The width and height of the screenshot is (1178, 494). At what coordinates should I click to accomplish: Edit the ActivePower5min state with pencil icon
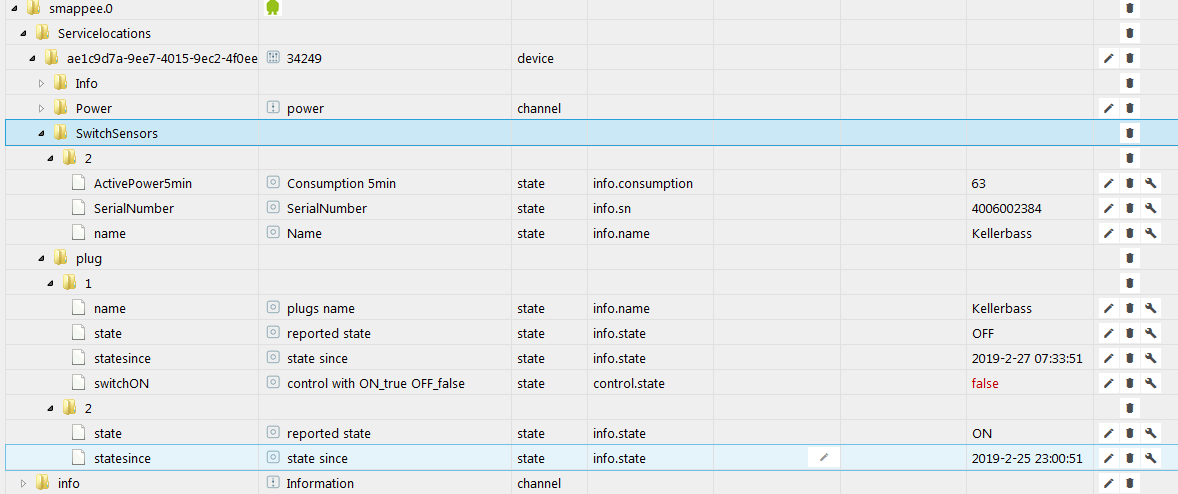point(1108,183)
